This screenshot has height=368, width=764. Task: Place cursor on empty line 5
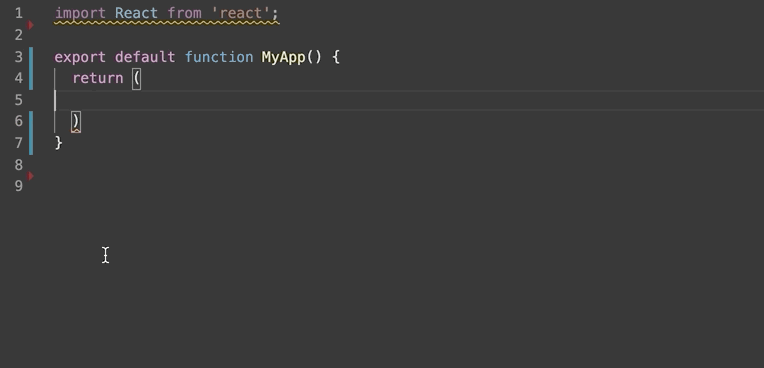click(390, 100)
